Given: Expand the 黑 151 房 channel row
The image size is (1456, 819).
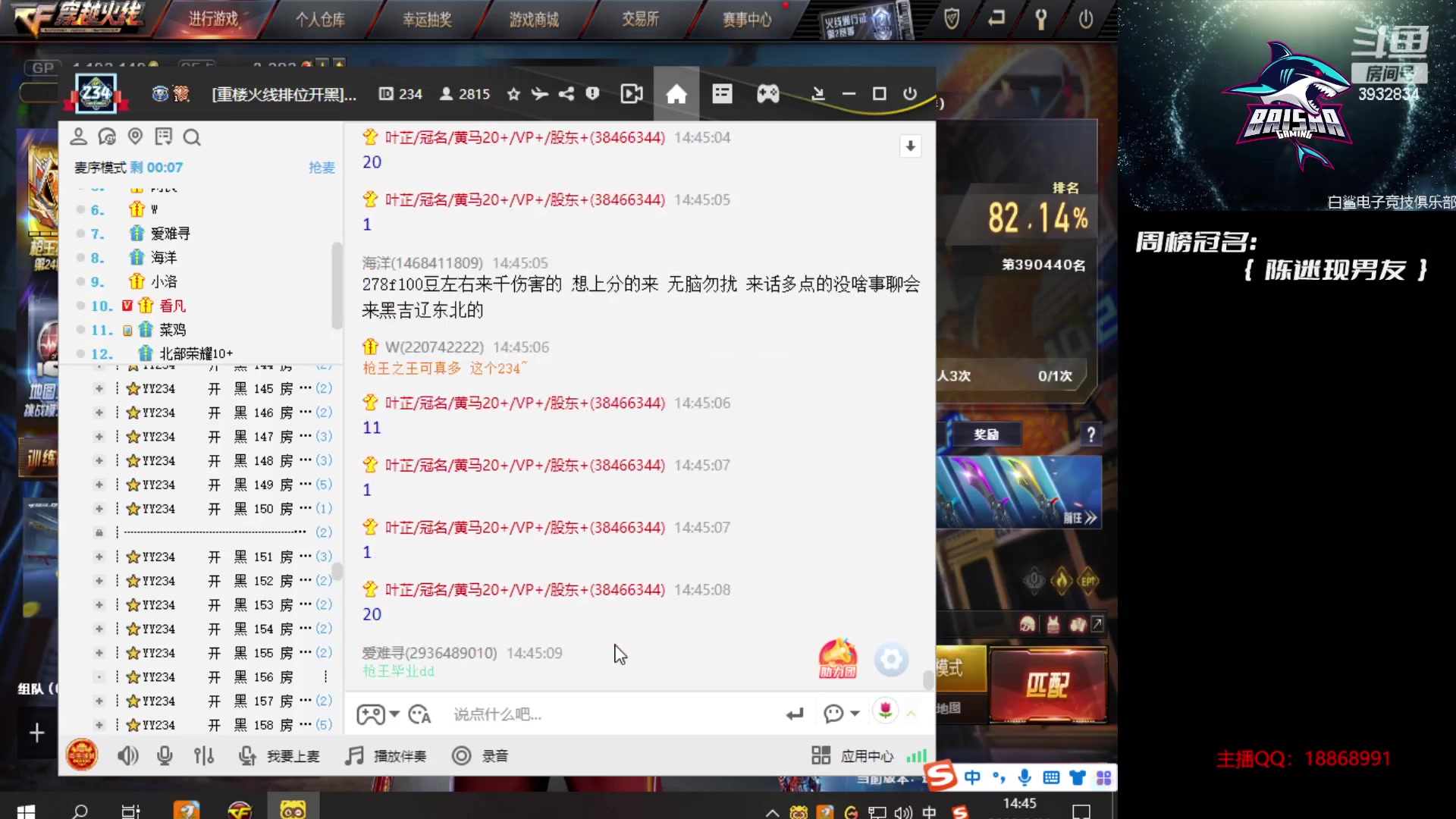Looking at the screenshot, I should [x=99, y=557].
